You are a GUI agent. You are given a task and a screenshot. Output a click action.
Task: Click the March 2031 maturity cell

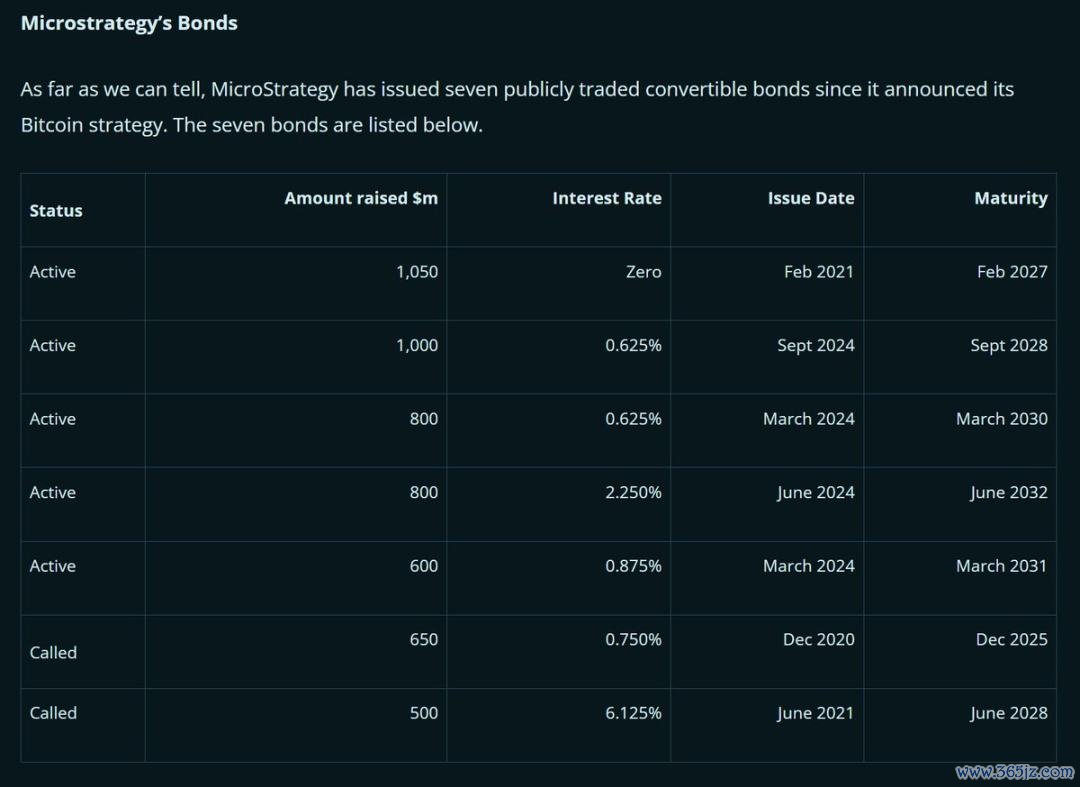1001,566
